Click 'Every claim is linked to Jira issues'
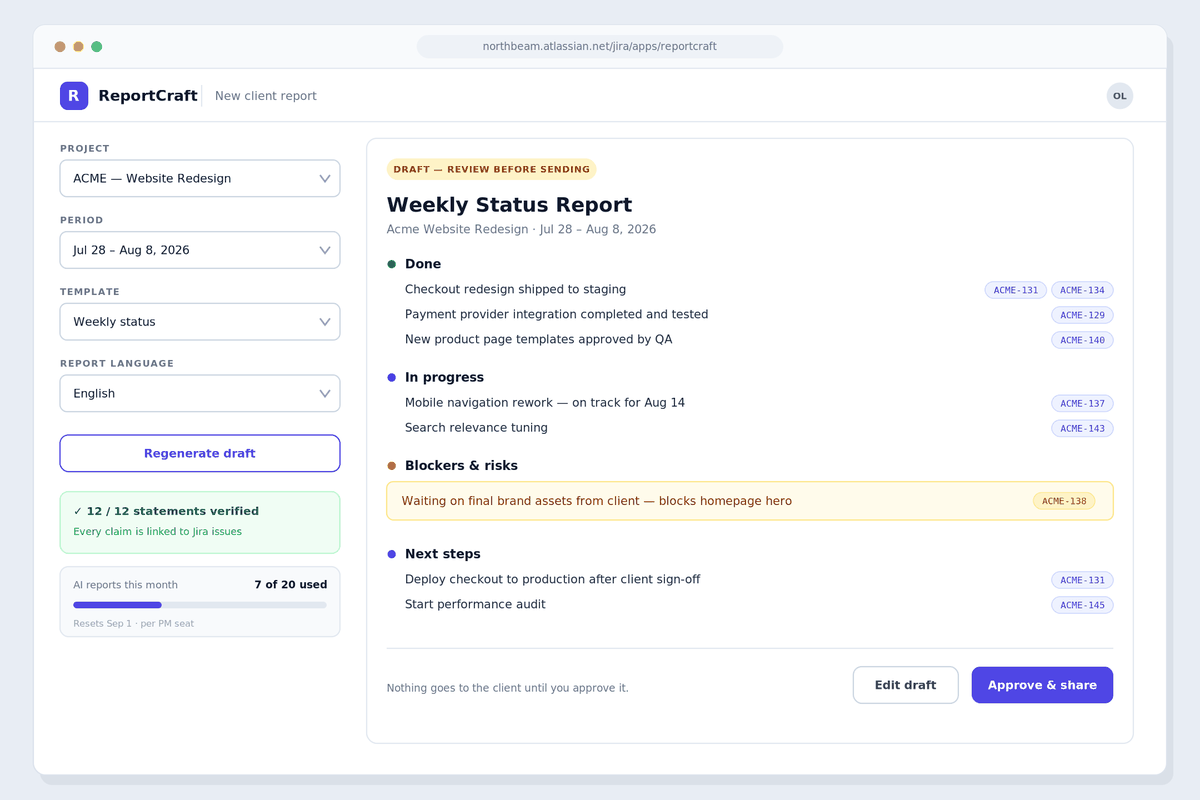Viewport: 1200px width, 800px height. tap(157, 531)
